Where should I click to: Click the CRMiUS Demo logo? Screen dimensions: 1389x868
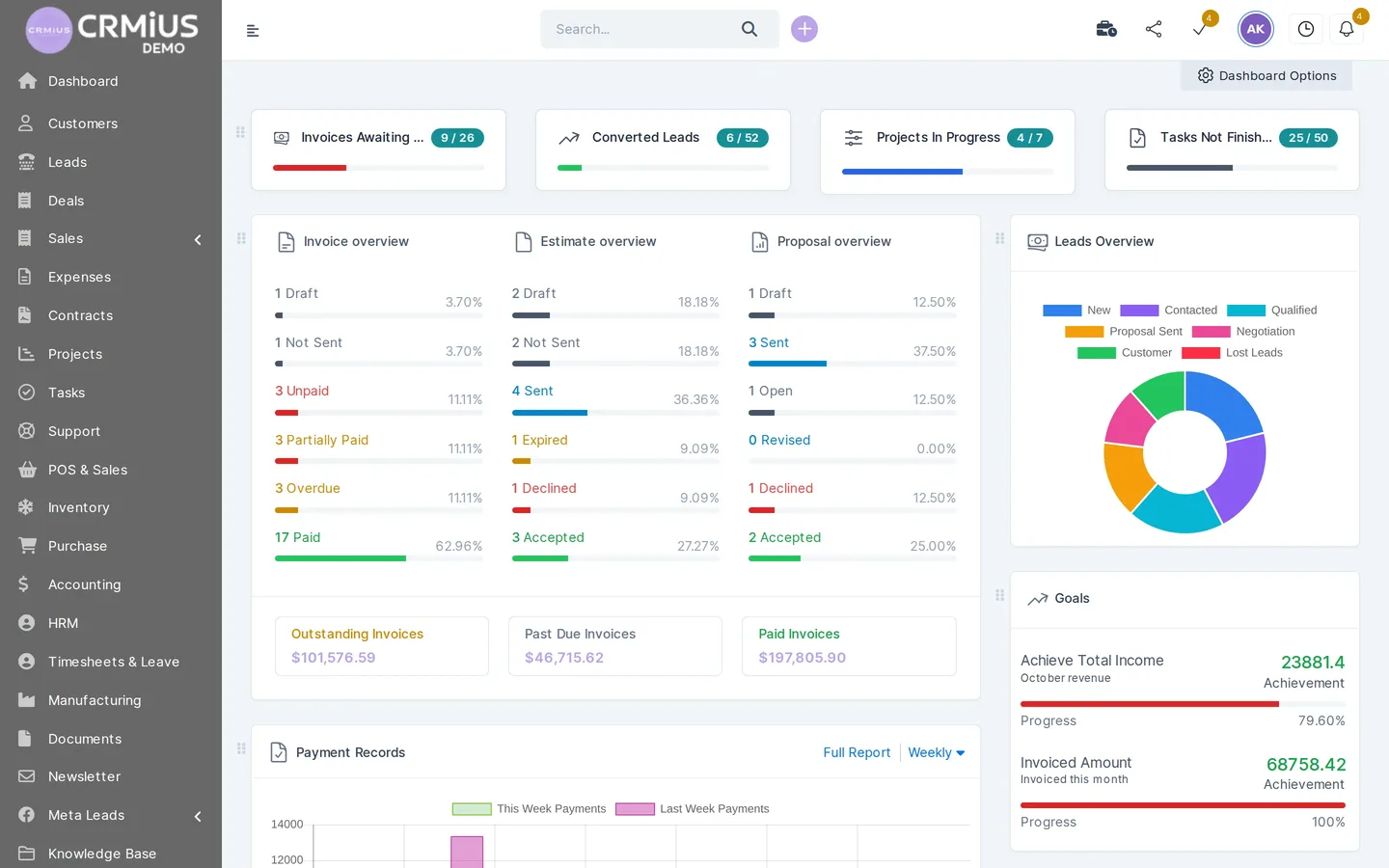pyautogui.click(x=112, y=31)
